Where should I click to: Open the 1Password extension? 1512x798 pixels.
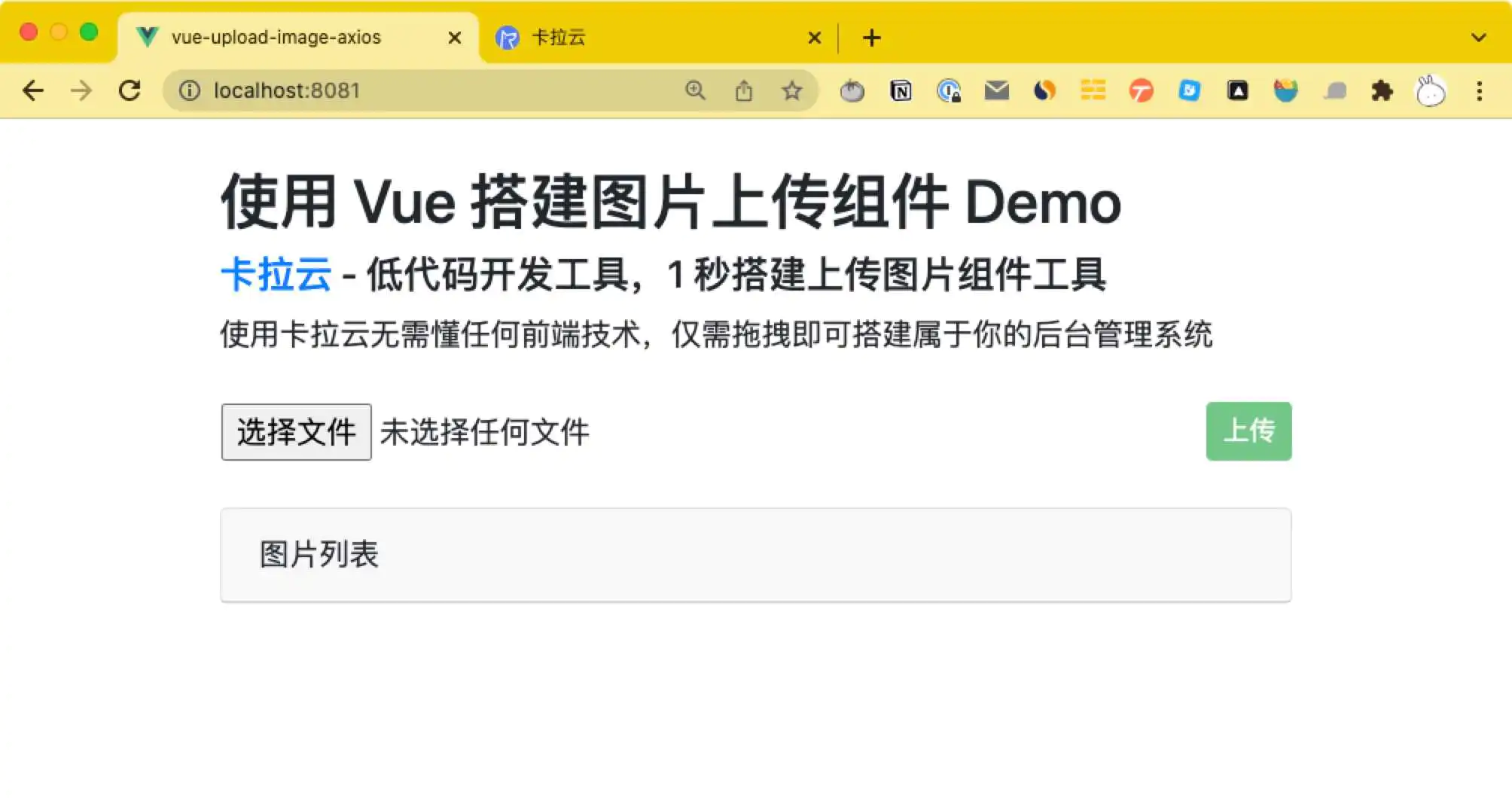950,90
